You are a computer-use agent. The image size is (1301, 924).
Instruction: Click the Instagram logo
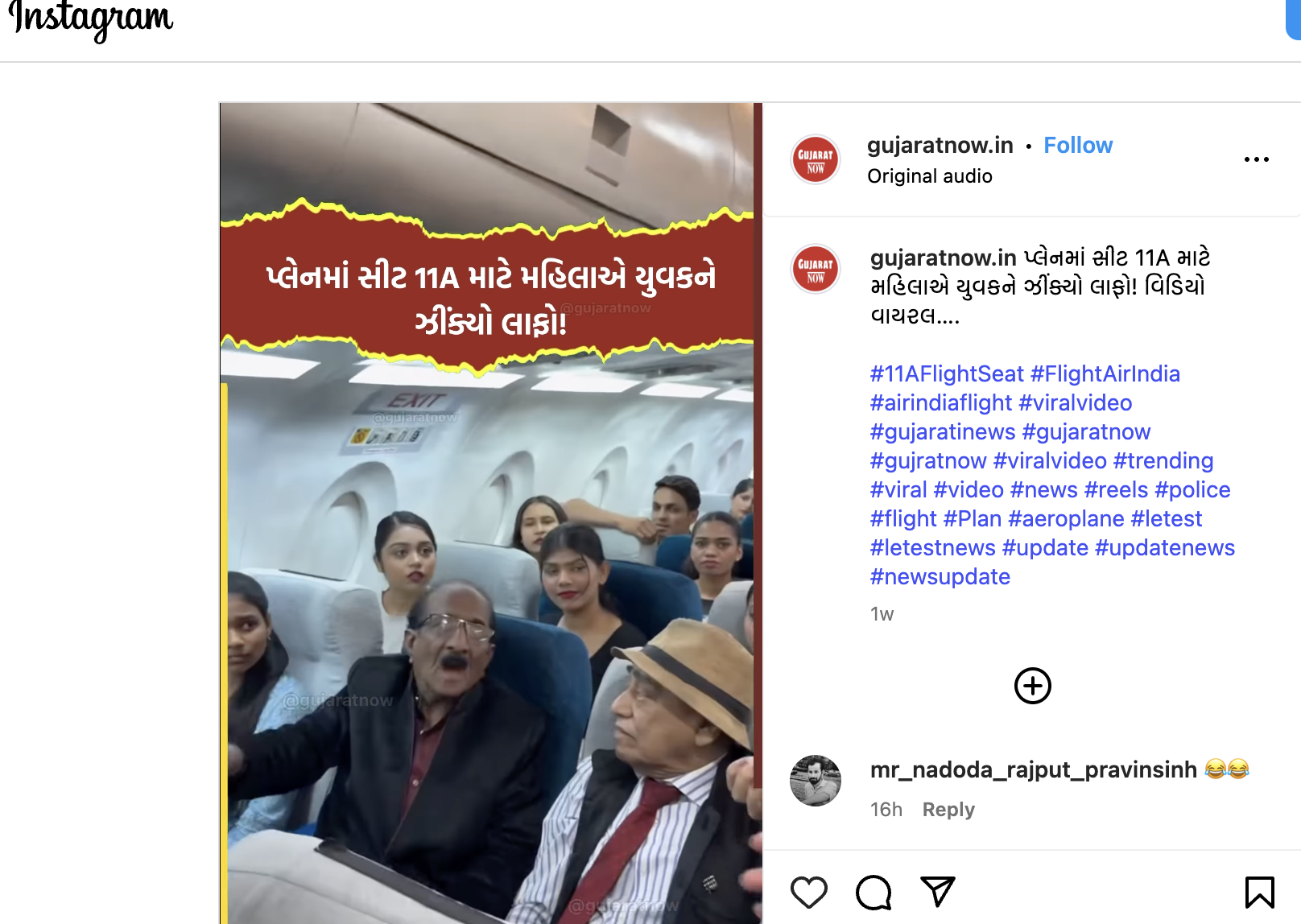click(x=91, y=19)
